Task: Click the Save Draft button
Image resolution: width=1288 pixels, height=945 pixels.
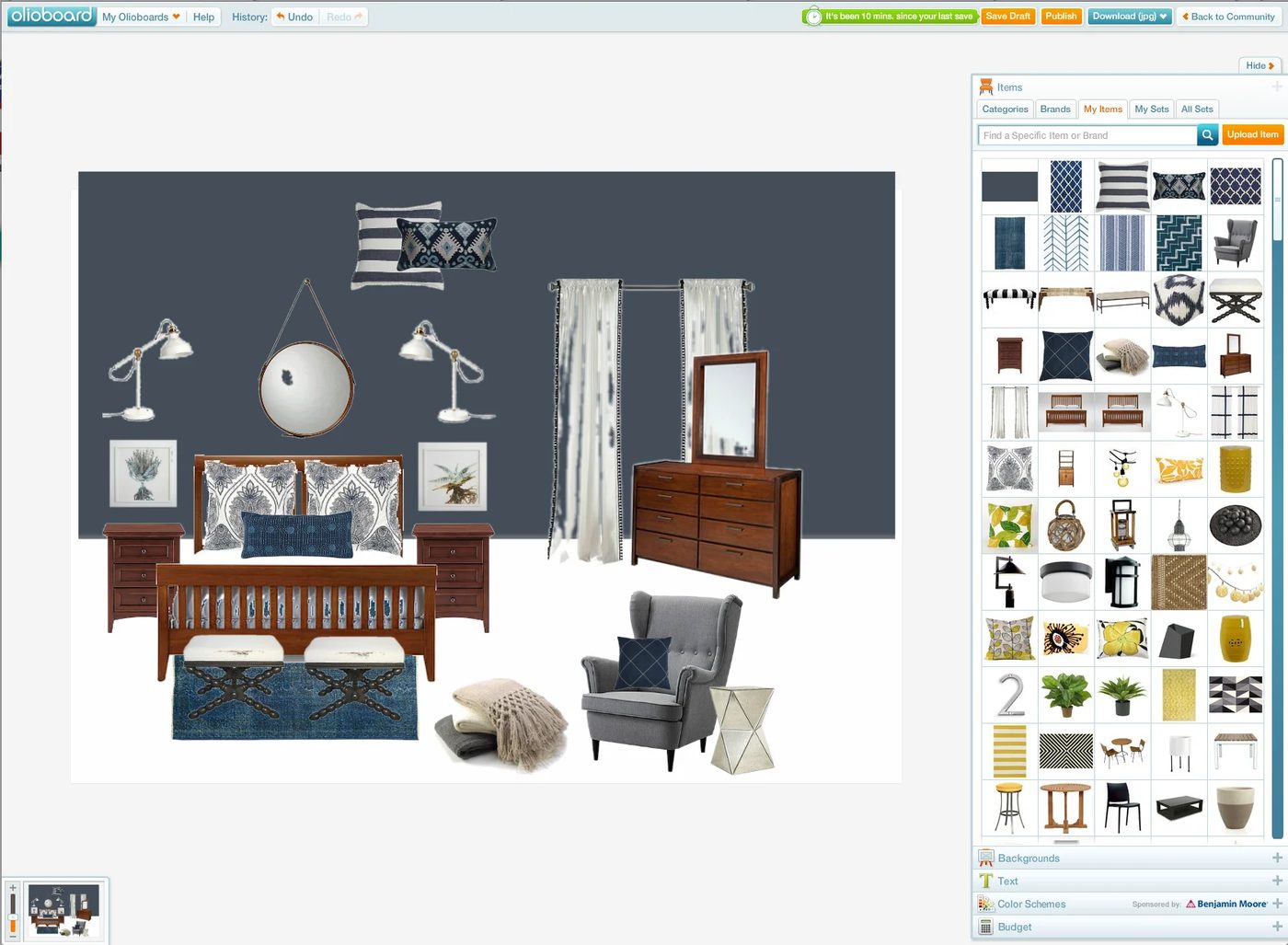Action: click(1008, 17)
